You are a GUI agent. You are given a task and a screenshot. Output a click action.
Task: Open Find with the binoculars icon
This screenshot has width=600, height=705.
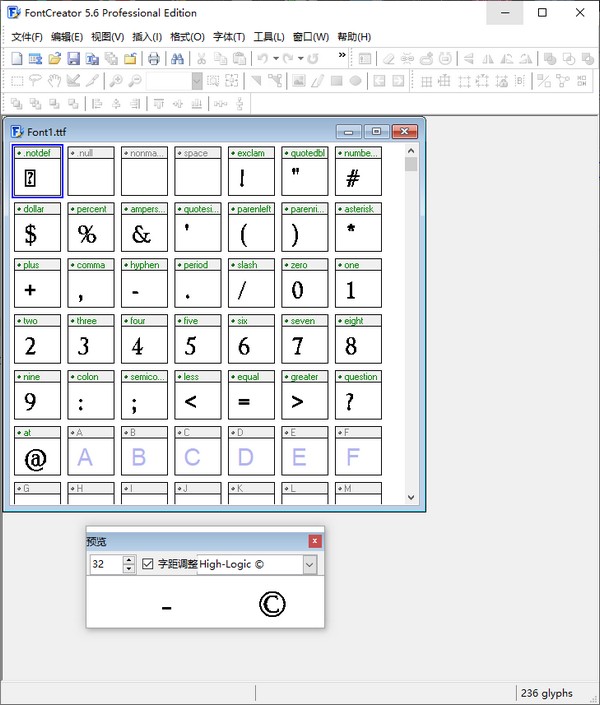tap(177, 58)
